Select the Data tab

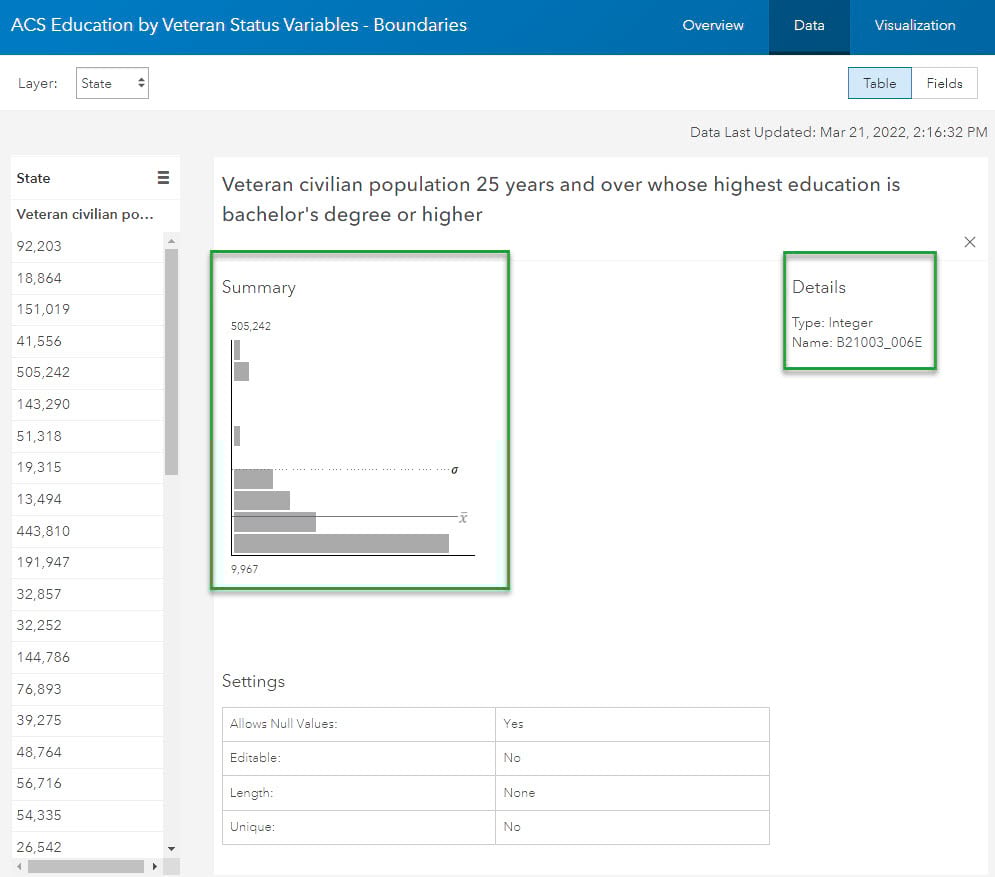point(809,25)
